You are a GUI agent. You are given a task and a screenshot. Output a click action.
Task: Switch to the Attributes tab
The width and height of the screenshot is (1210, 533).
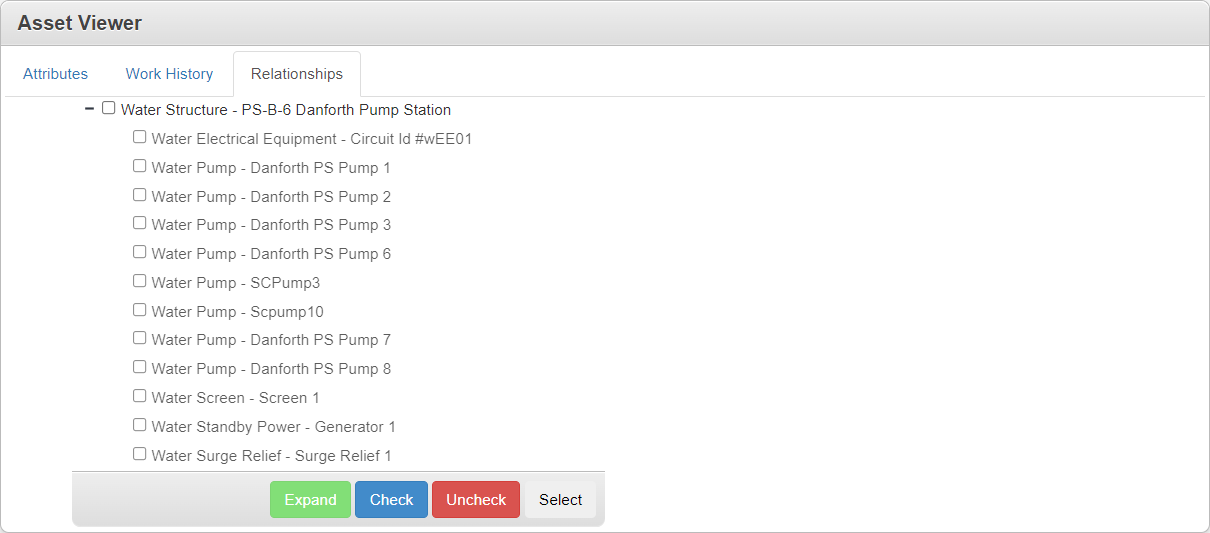pyautogui.click(x=56, y=74)
